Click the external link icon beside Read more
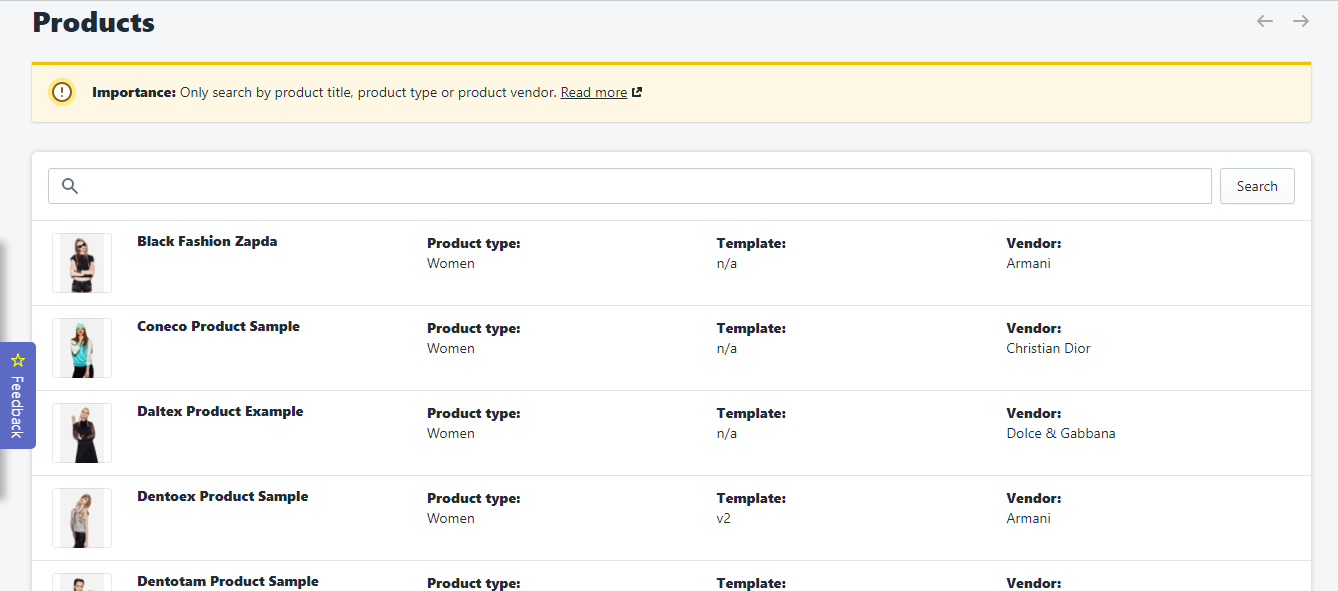 tap(637, 92)
